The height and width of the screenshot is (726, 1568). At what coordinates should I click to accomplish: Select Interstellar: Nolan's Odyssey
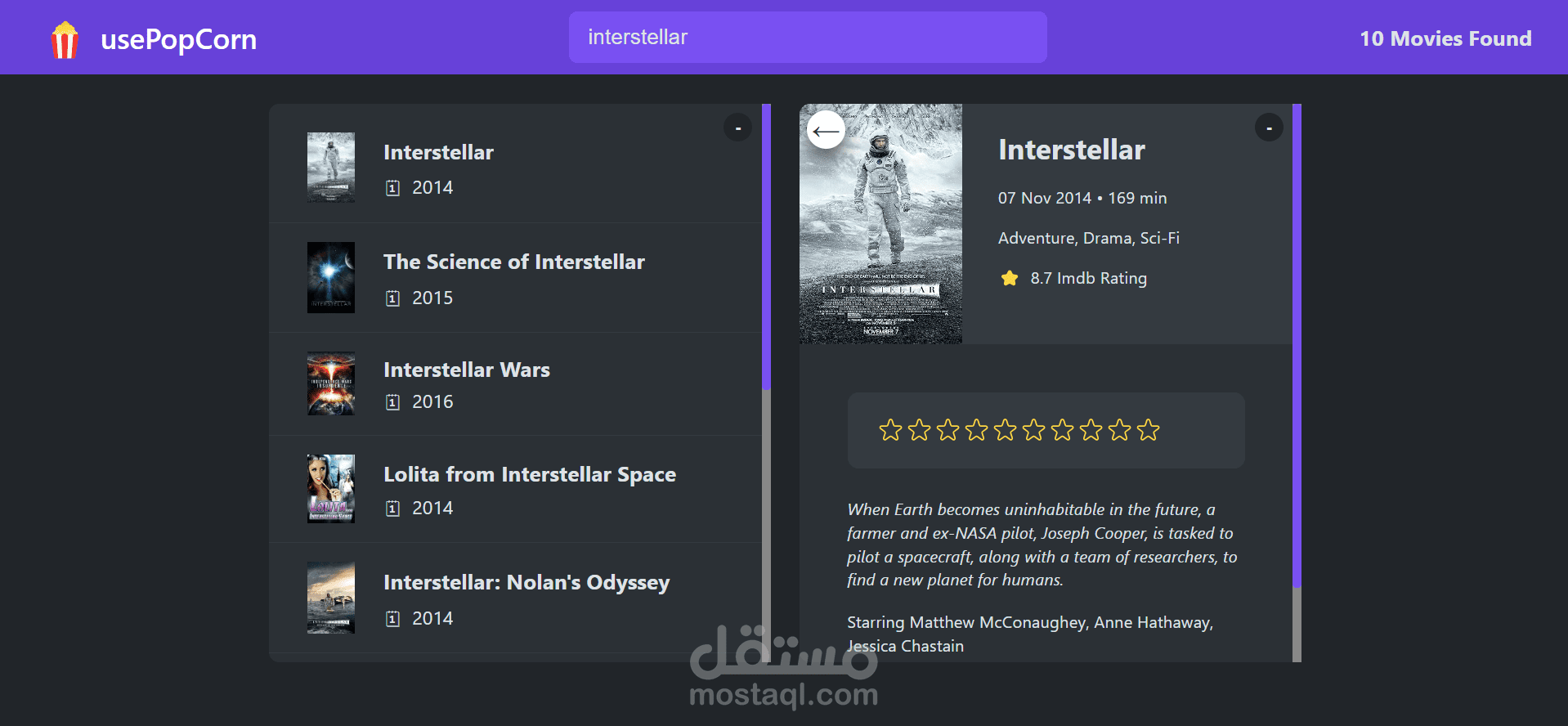pos(515,598)
